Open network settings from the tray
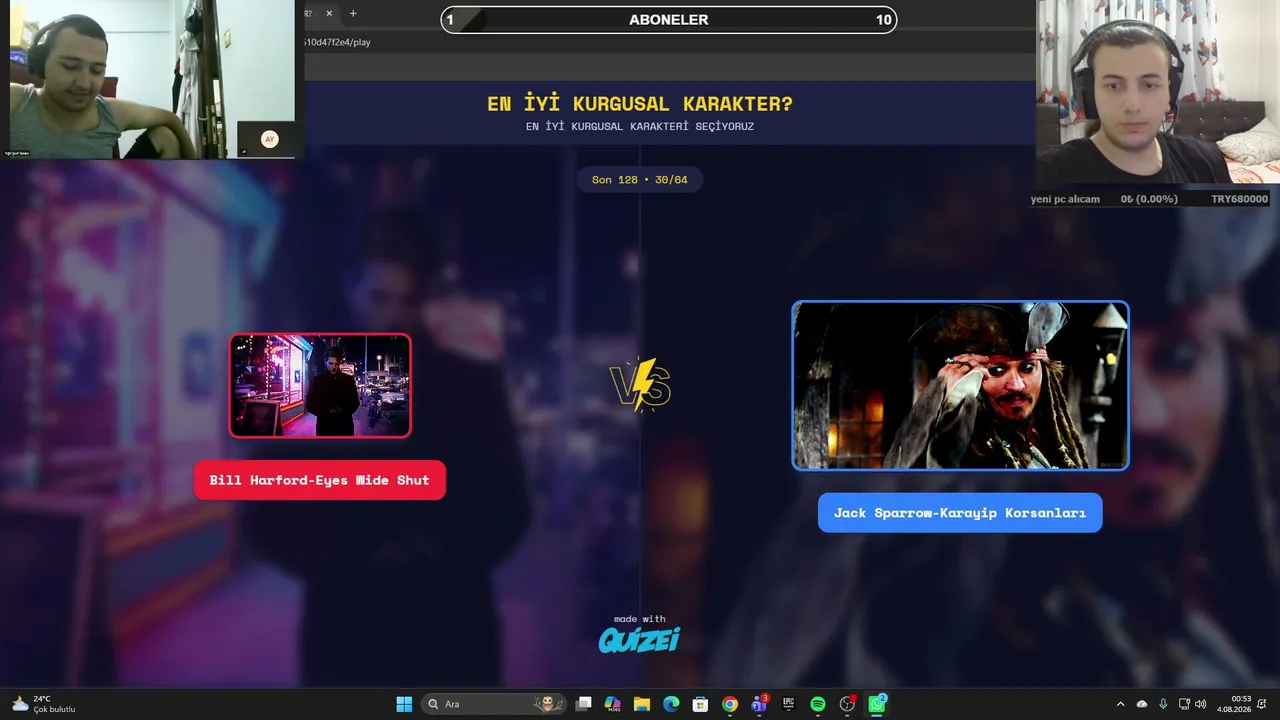 pyautogui.click(x=1184, y=704)
